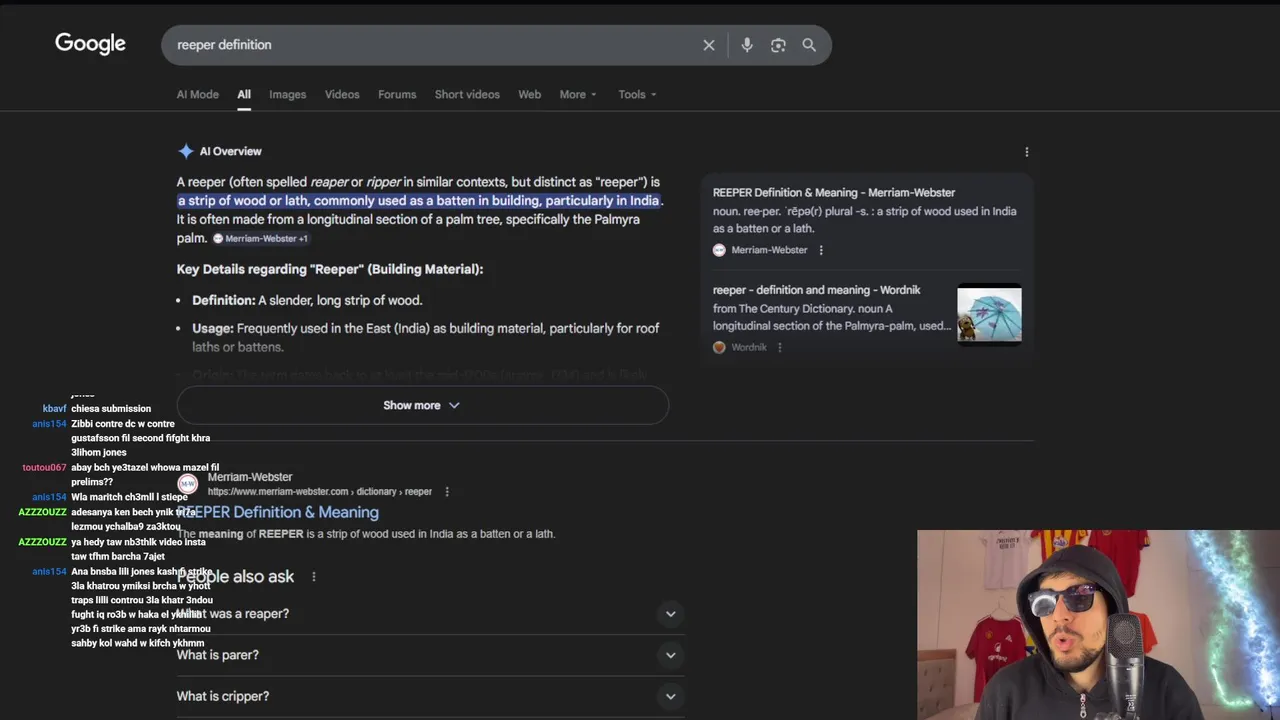Open 'REEPER Definition & Meaning' search result
Viewport: 1280px width, 720px height.
(x=278, y=512)
